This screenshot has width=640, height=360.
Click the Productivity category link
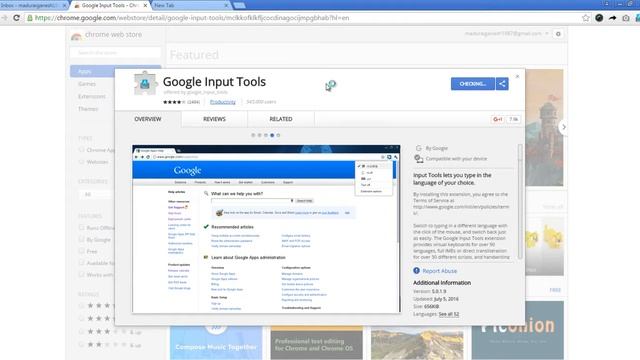(x=222, y=102)
